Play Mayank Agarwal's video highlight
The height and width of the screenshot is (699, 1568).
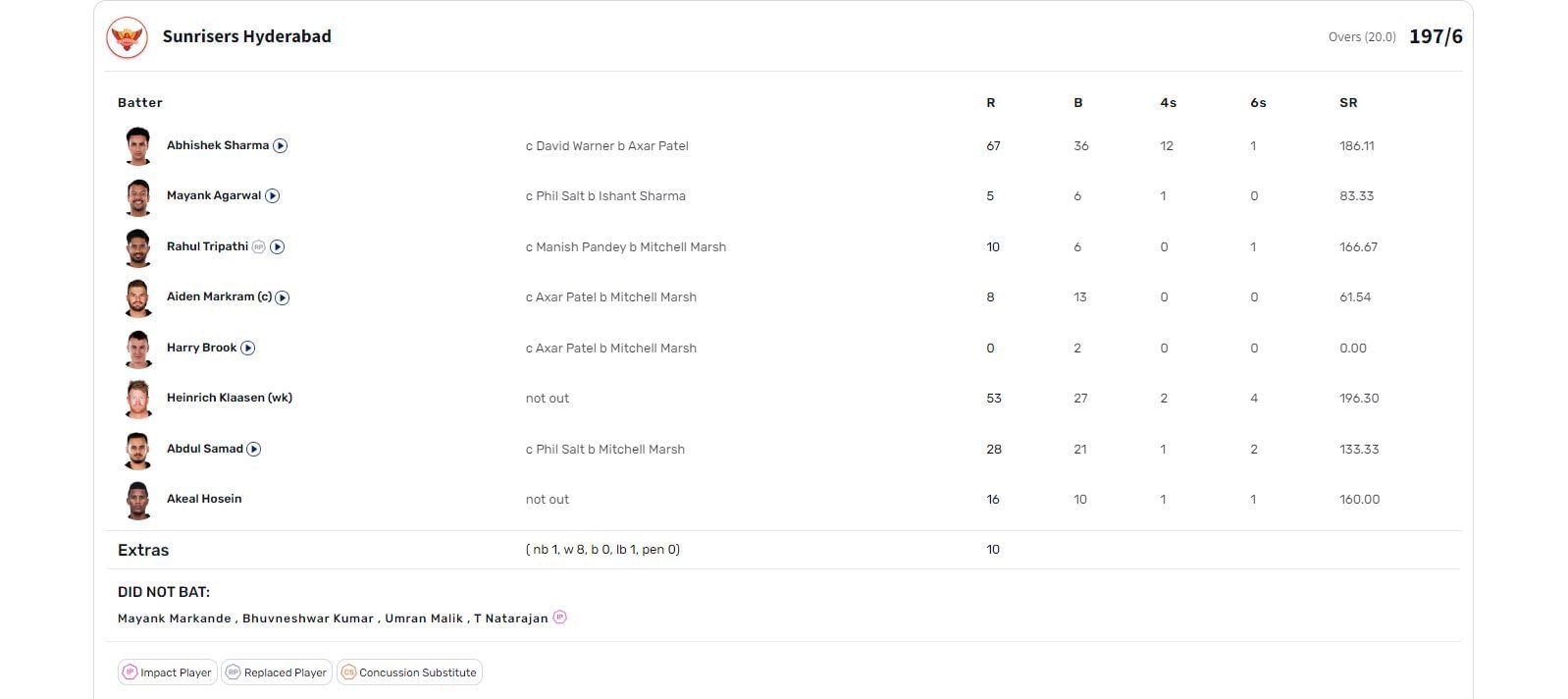point(273,195)
